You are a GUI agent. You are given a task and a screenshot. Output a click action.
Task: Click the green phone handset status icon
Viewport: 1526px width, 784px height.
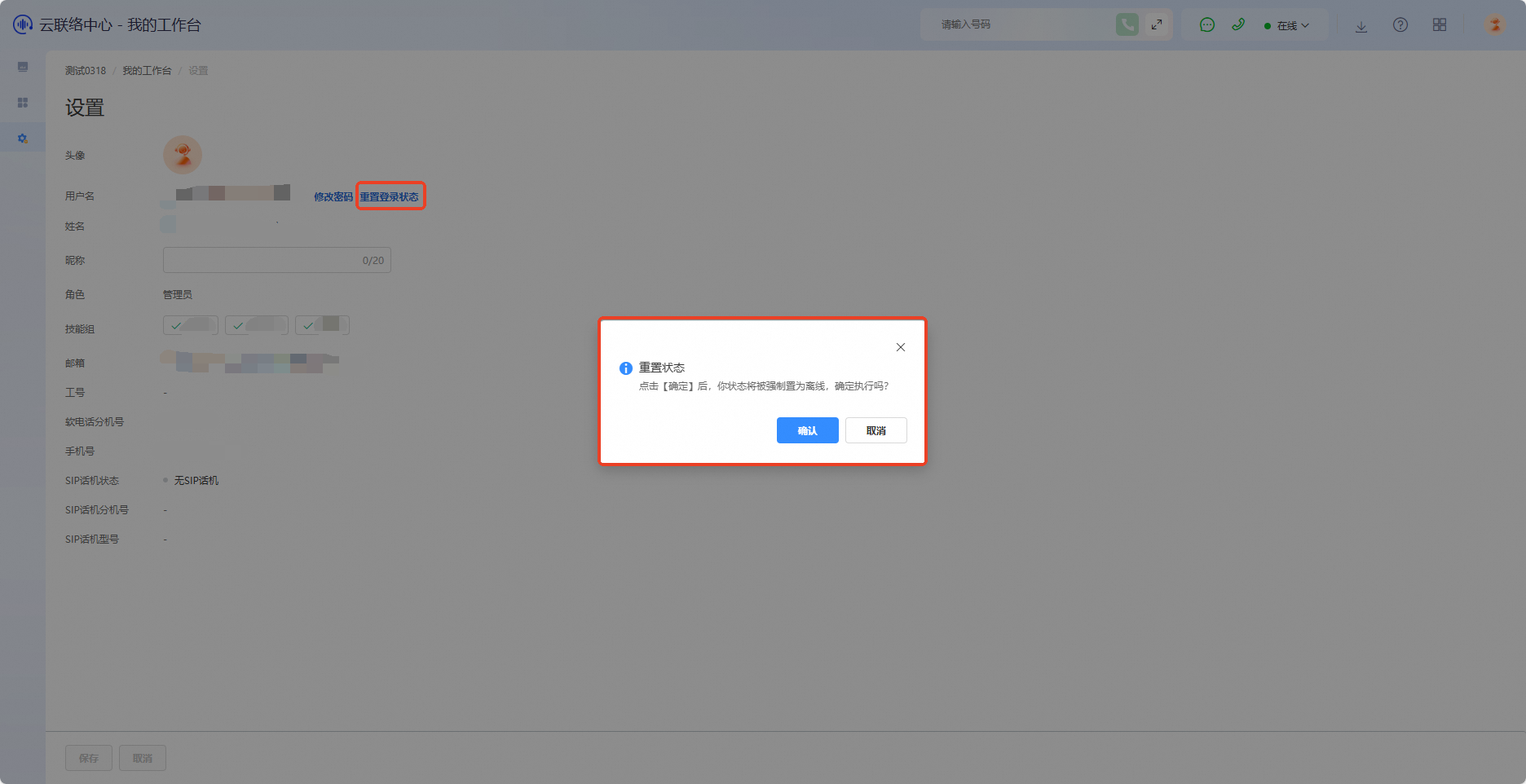coord(1238,24)
